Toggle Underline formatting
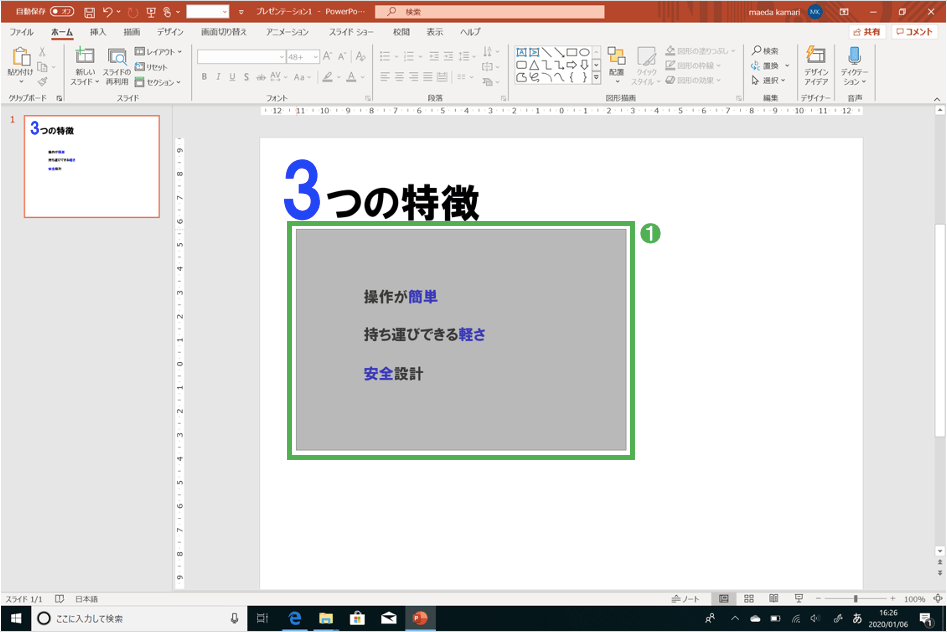 (232, 77)
